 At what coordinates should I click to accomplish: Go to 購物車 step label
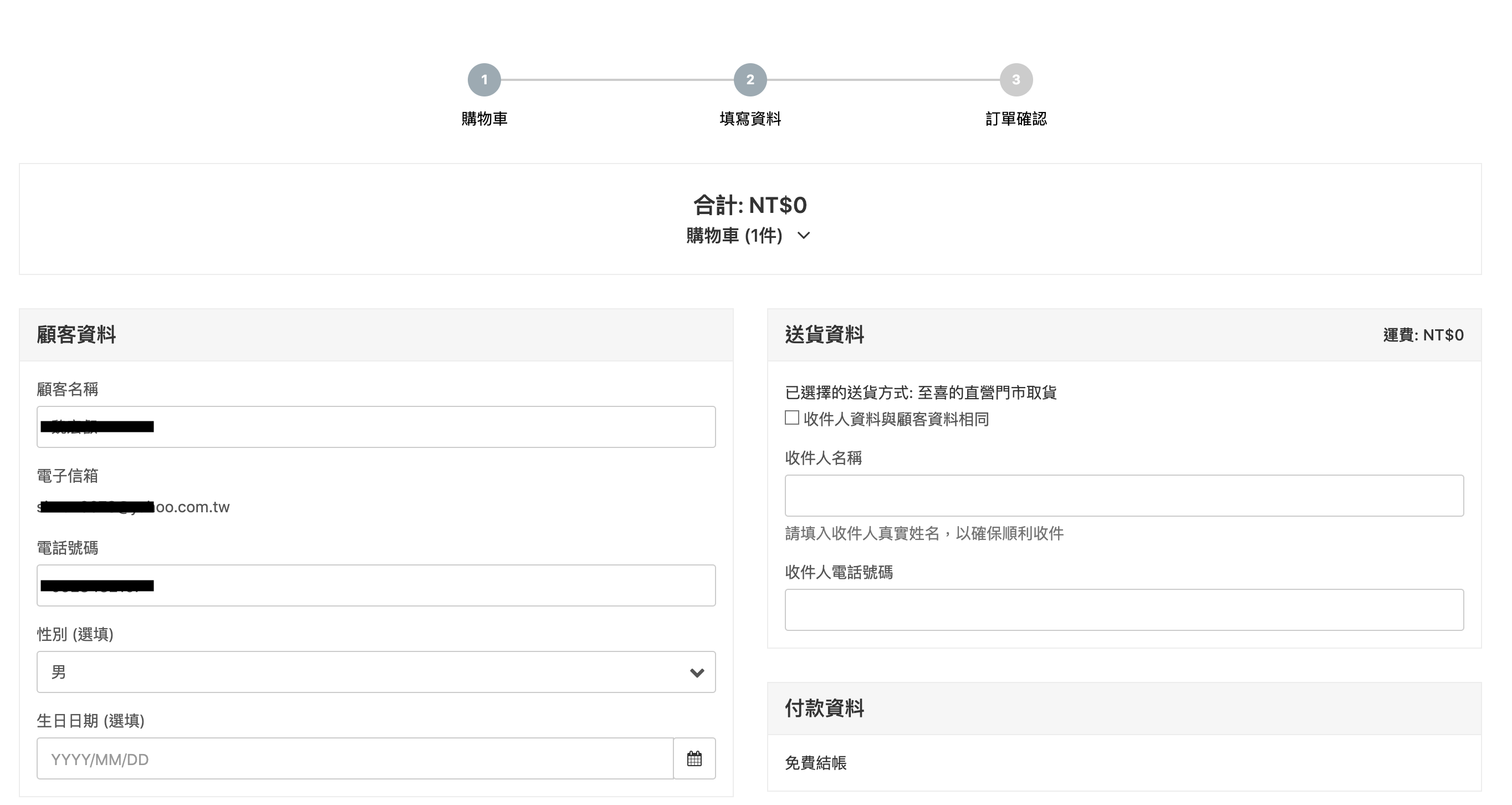point(484,119)
